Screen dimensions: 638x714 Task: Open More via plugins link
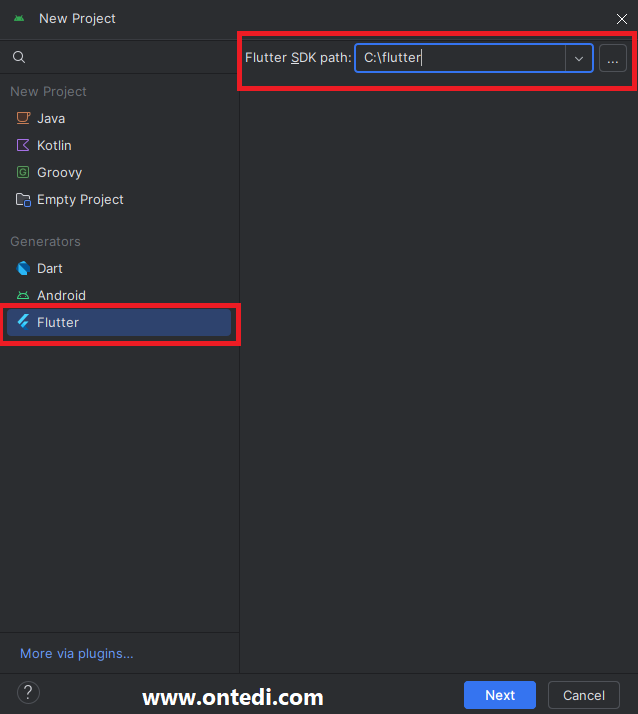tap(77, 653)
